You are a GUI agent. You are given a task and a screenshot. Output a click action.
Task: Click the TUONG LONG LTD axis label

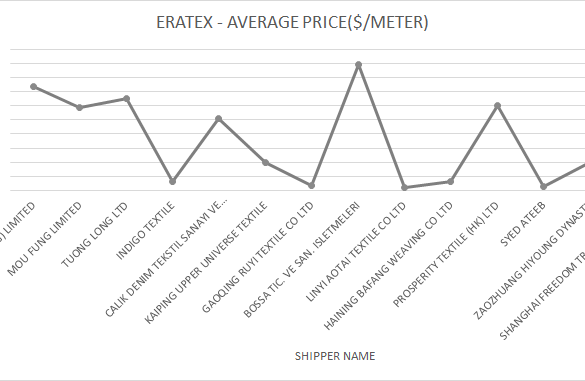click(x=94, y=235)
